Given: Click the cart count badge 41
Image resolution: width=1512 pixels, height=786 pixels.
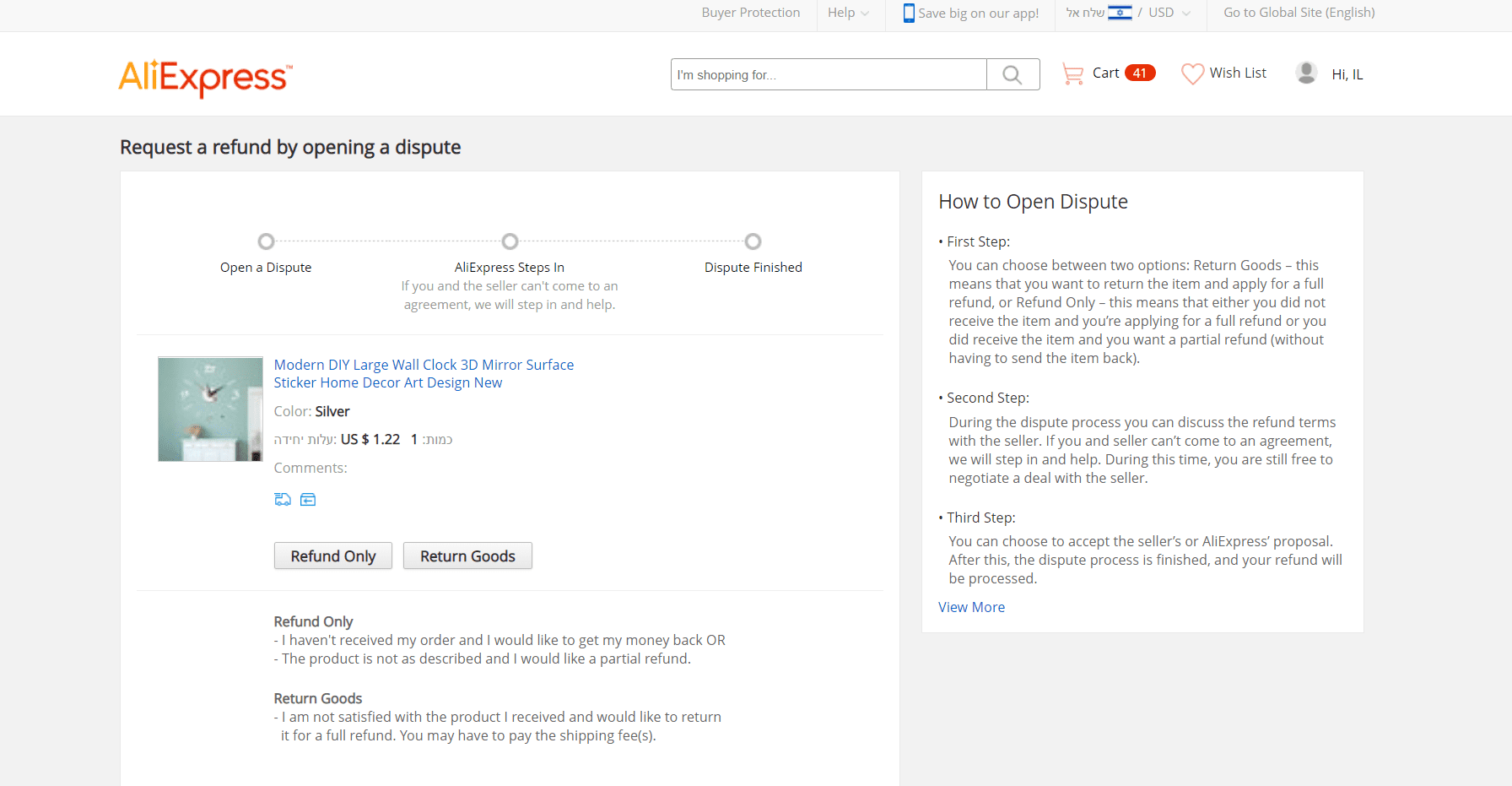Looking at the screenshot, I should tap(1140, 73).
